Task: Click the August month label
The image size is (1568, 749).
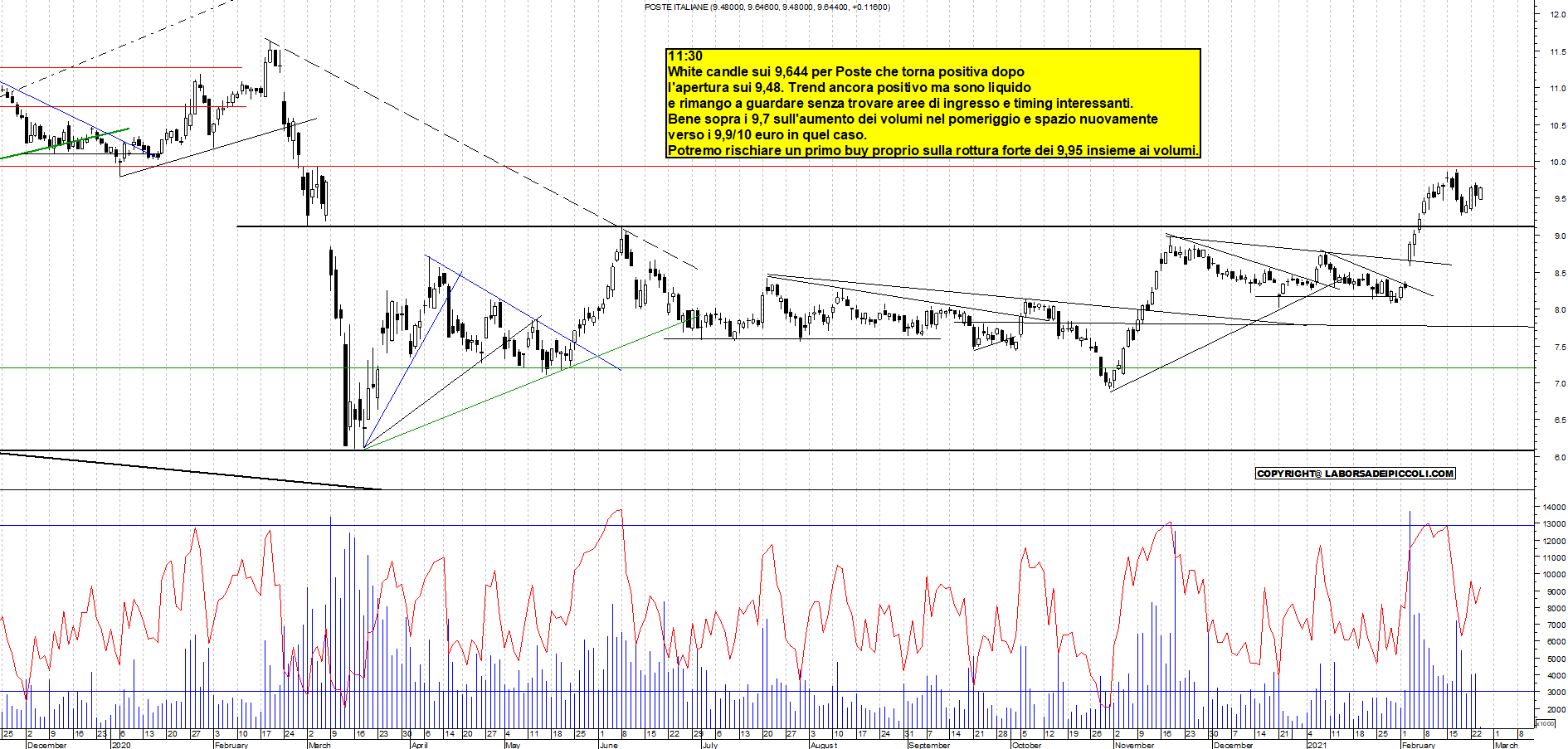Action: point(824,745)
